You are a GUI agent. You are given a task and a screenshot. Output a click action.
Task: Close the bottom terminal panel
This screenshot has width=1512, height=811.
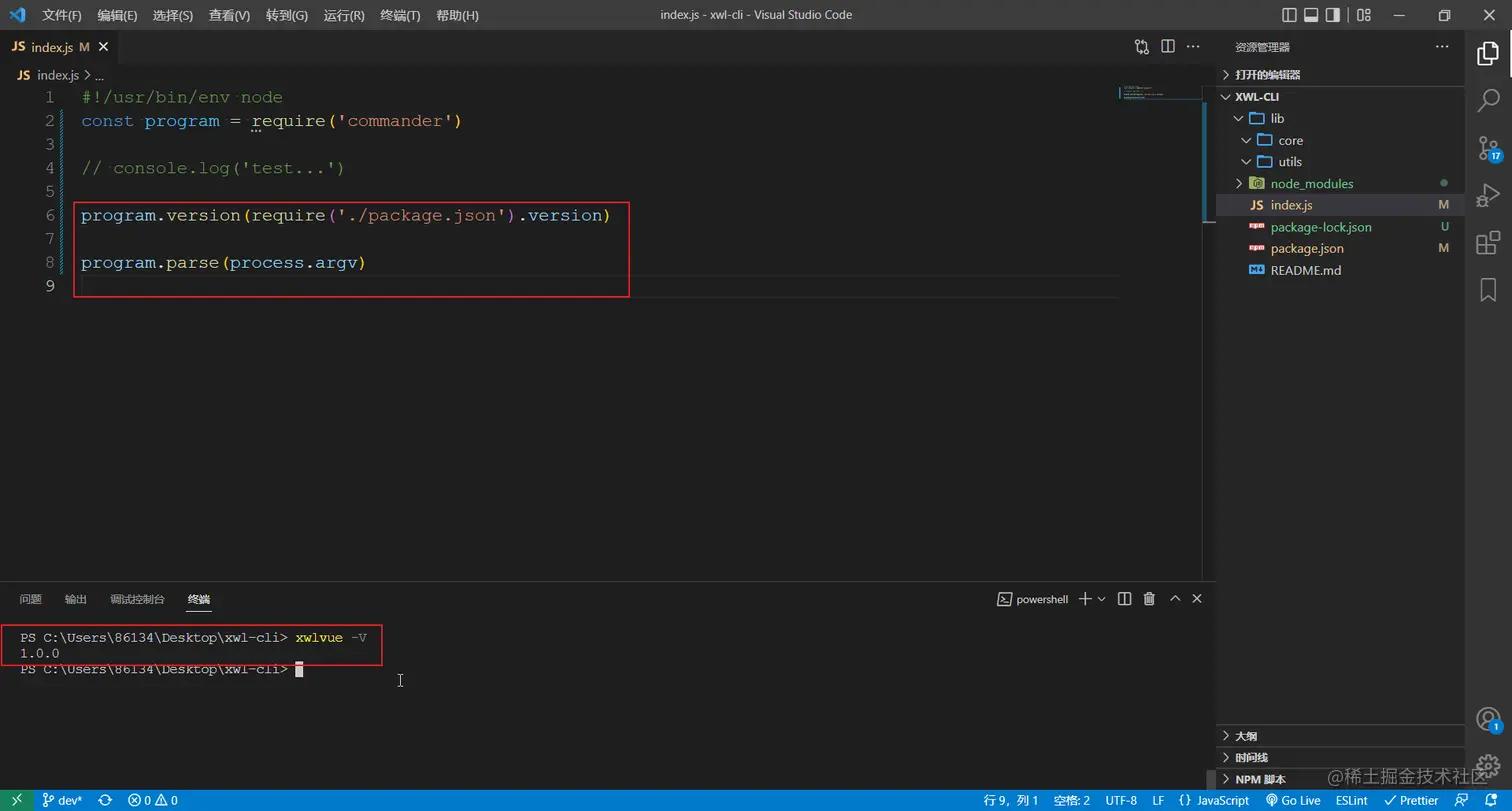click(x=1197, y=599)
